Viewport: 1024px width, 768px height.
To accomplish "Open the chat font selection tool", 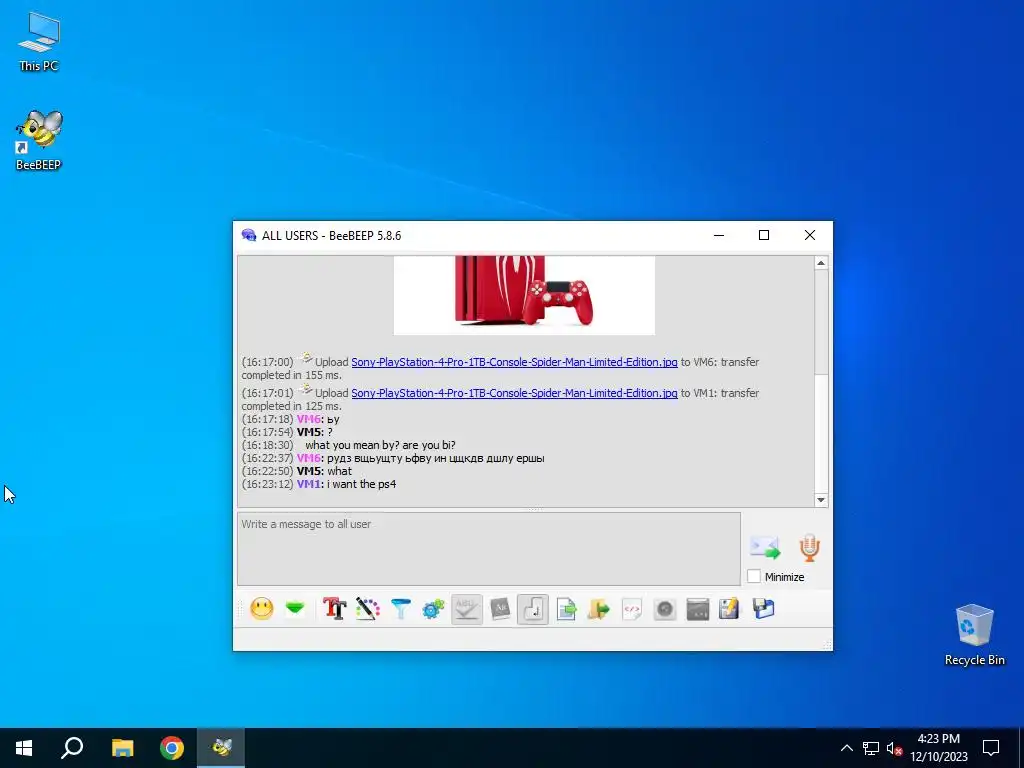I will point(334,609).
